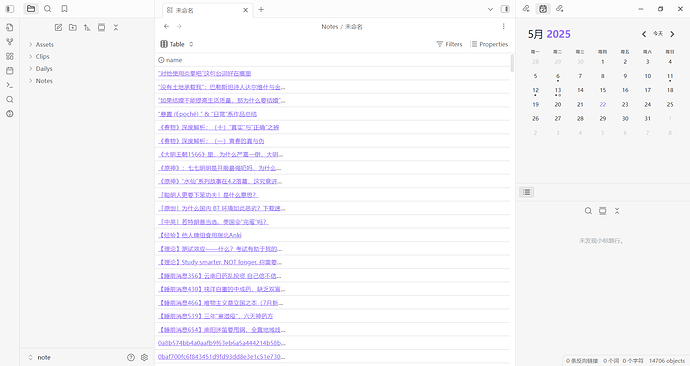Open the help icon near vault name
Viewport: 690px width, 366px height.
[131, 358]
